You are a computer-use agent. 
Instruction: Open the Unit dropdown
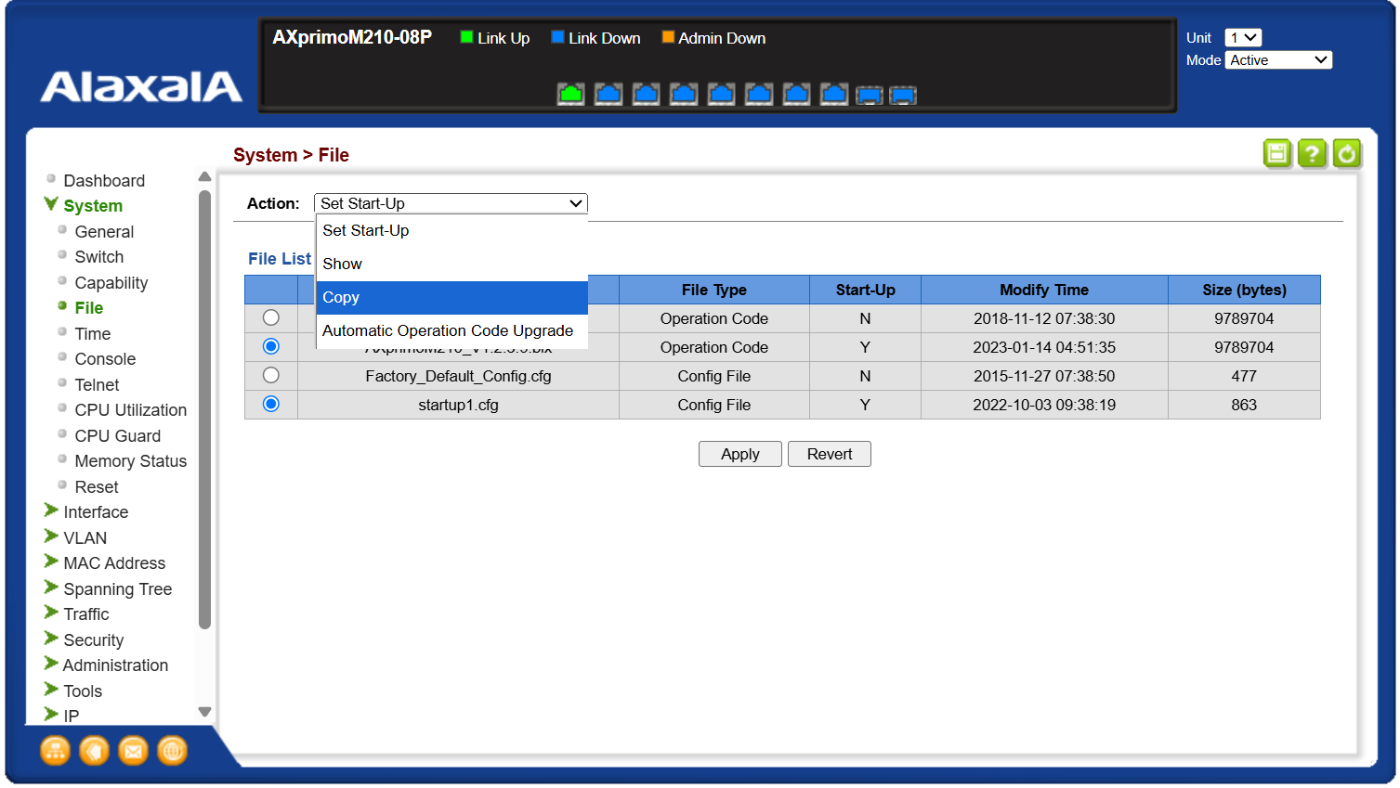pyautogui.click(x=1243, y=37)
